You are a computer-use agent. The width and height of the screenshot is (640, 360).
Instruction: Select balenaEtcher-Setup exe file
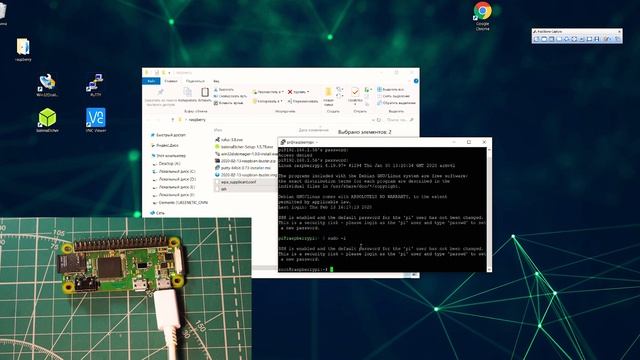pyautogui.click(x=245, y=147)
